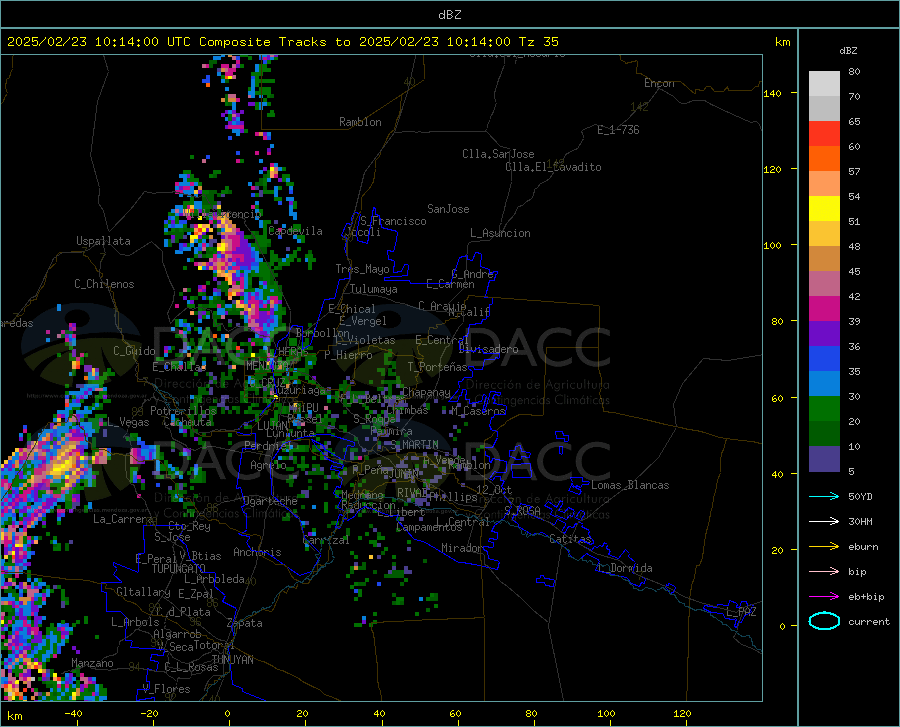Pick the bright yellow swatch on dBZ scale
The height and width of the screenshot is (727, 900).
click(824, 209)
